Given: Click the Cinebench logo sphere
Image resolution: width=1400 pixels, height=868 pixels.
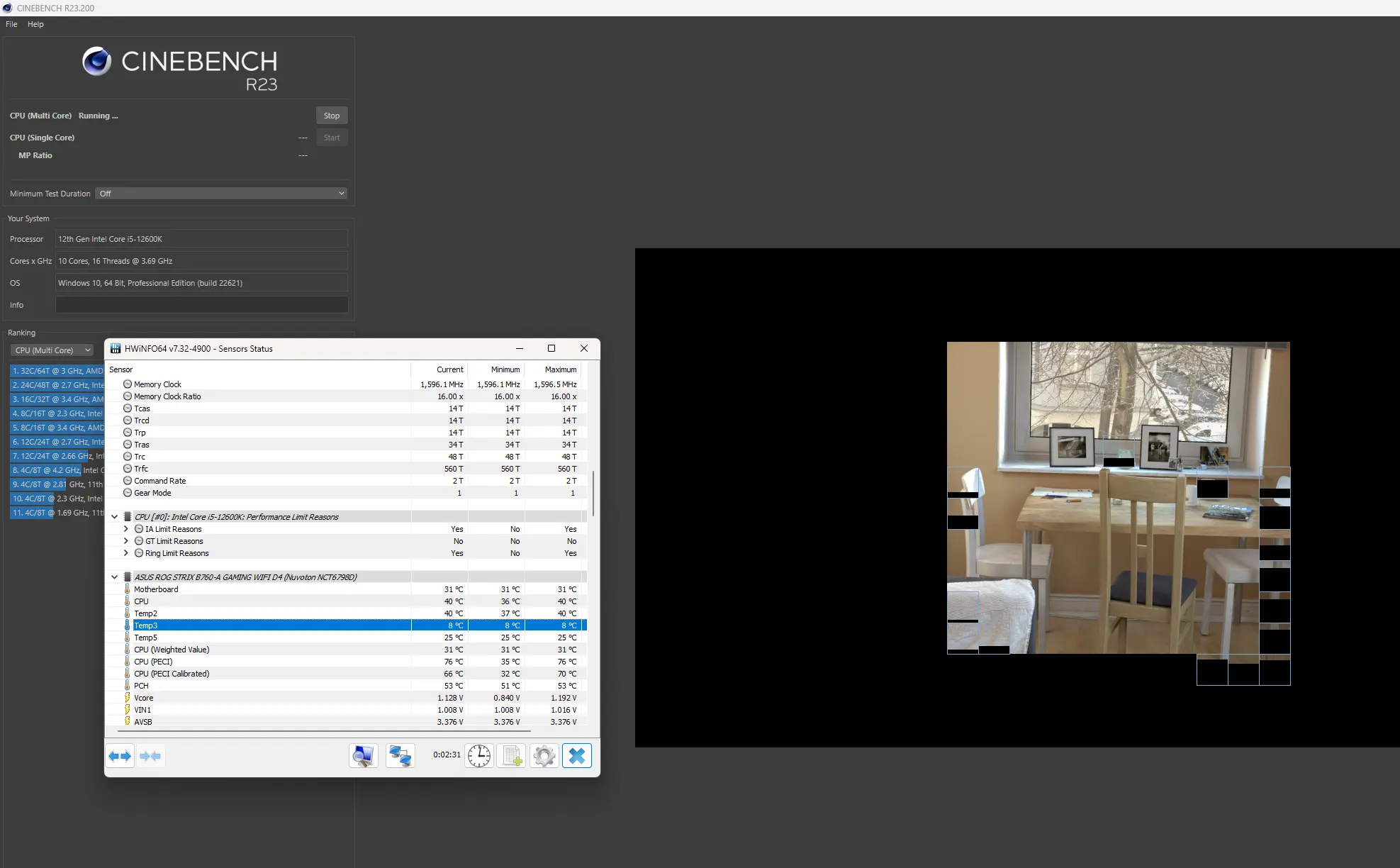Looking at the screenshot, I should pos(96,62).
